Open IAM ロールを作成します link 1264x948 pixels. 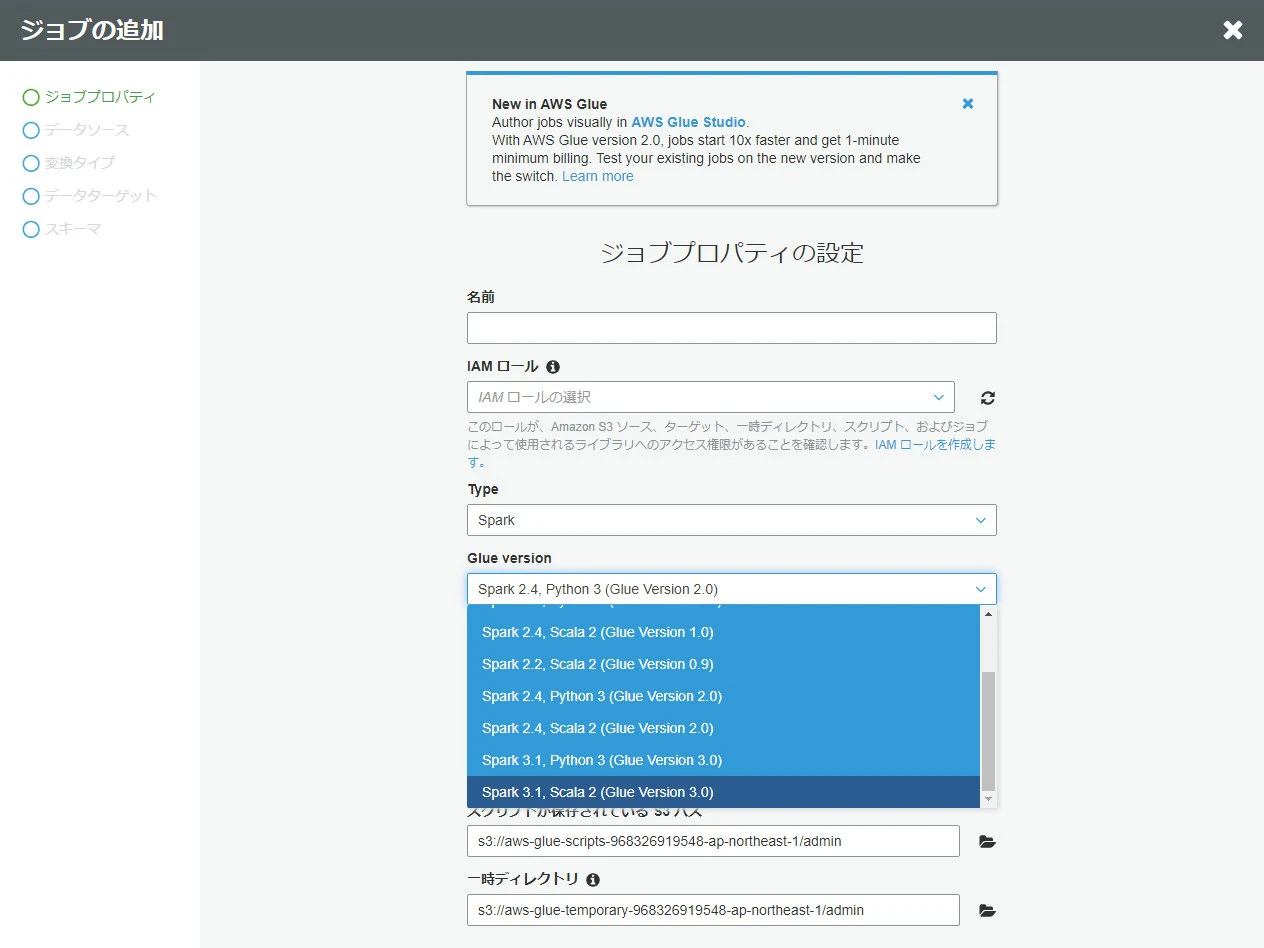tap(935, 445)
